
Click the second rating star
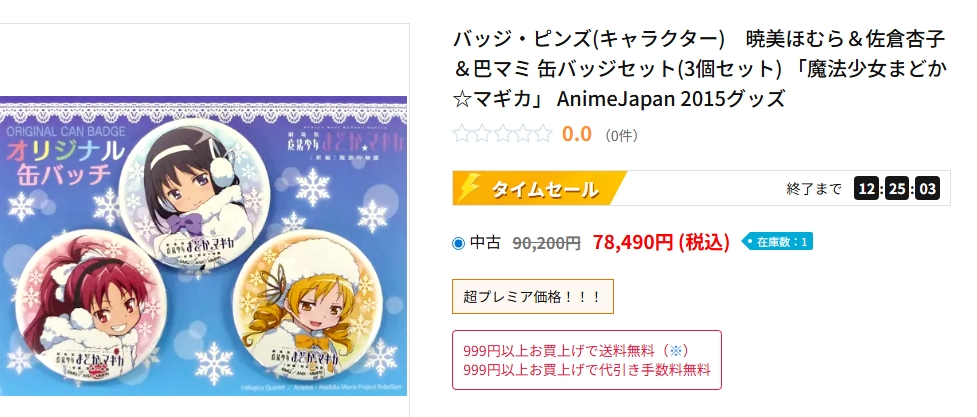click(482, 134)
